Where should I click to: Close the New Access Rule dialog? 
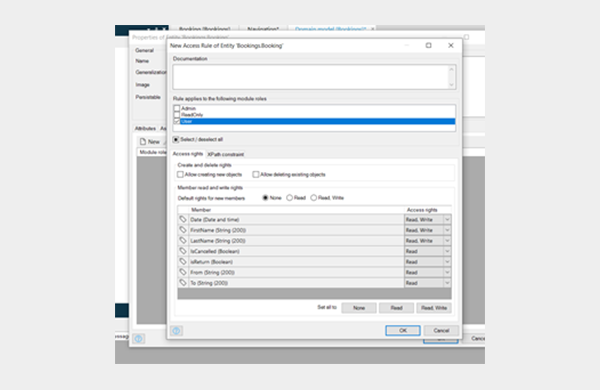(451, 45)
